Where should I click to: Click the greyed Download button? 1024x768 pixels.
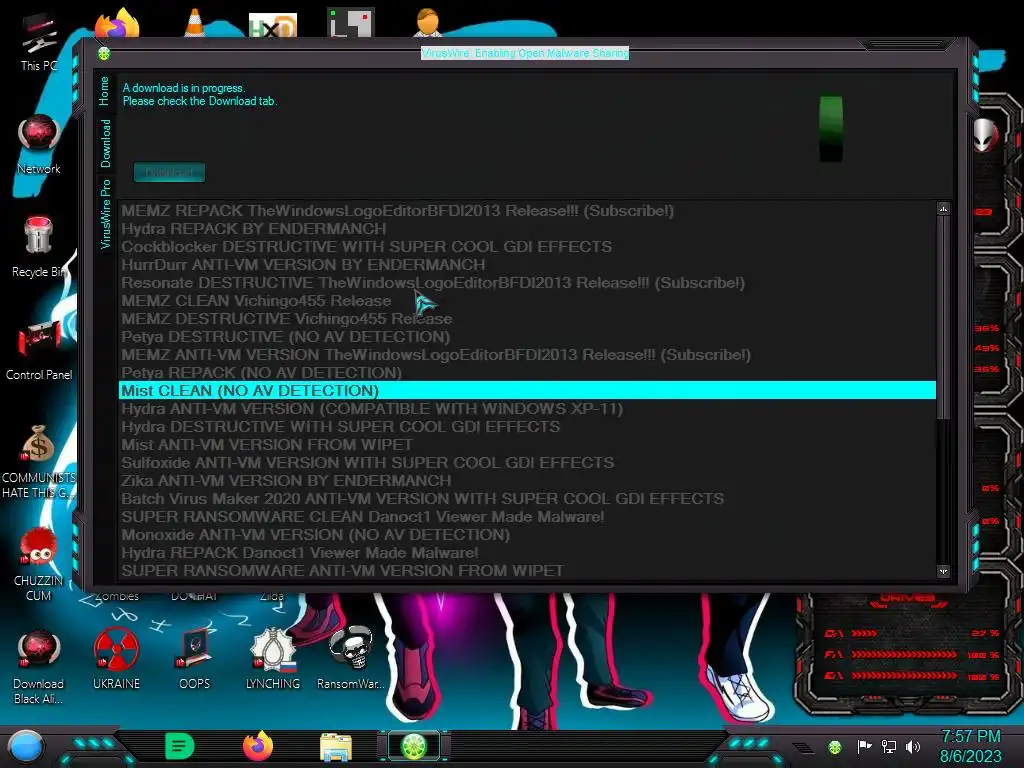[x=169, y=172]
